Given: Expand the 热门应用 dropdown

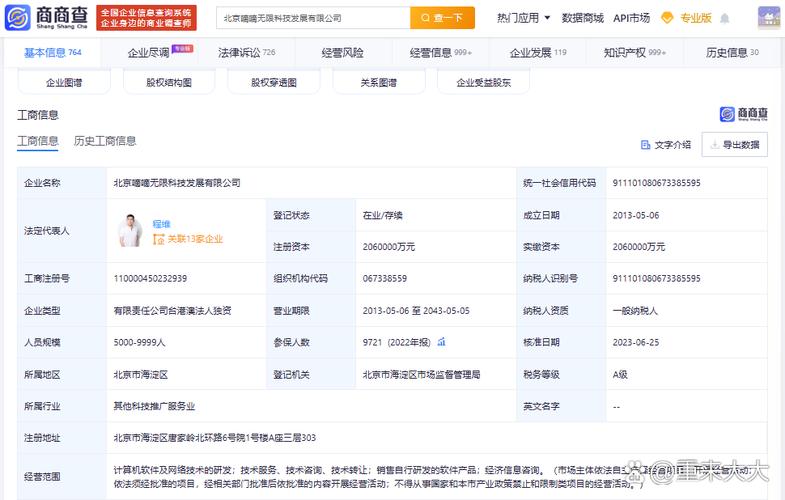Looking at the screenshot, I should [523, 18].
